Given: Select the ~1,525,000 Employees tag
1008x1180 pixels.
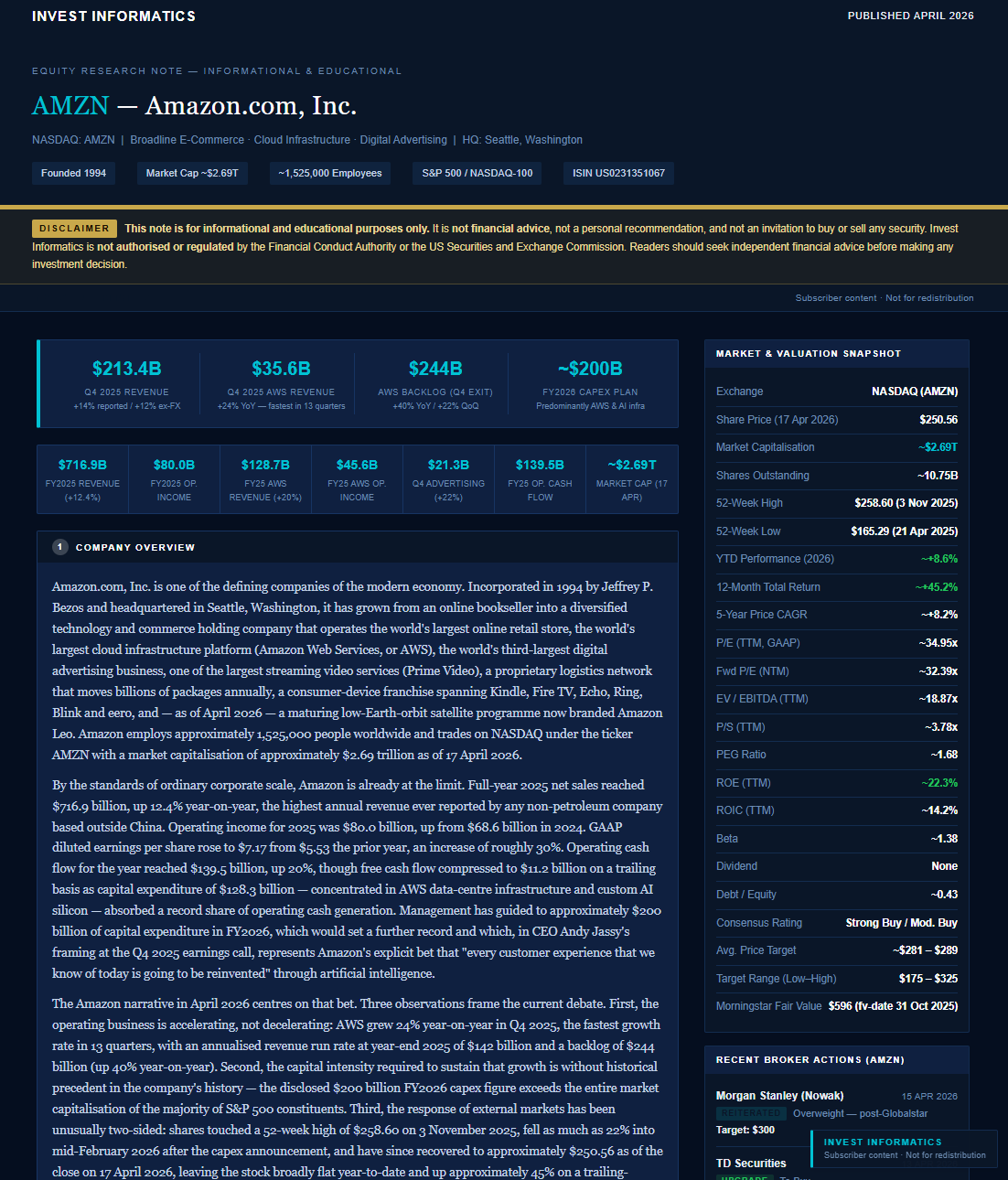Looking at the screenshot, I should click(330, 173).
